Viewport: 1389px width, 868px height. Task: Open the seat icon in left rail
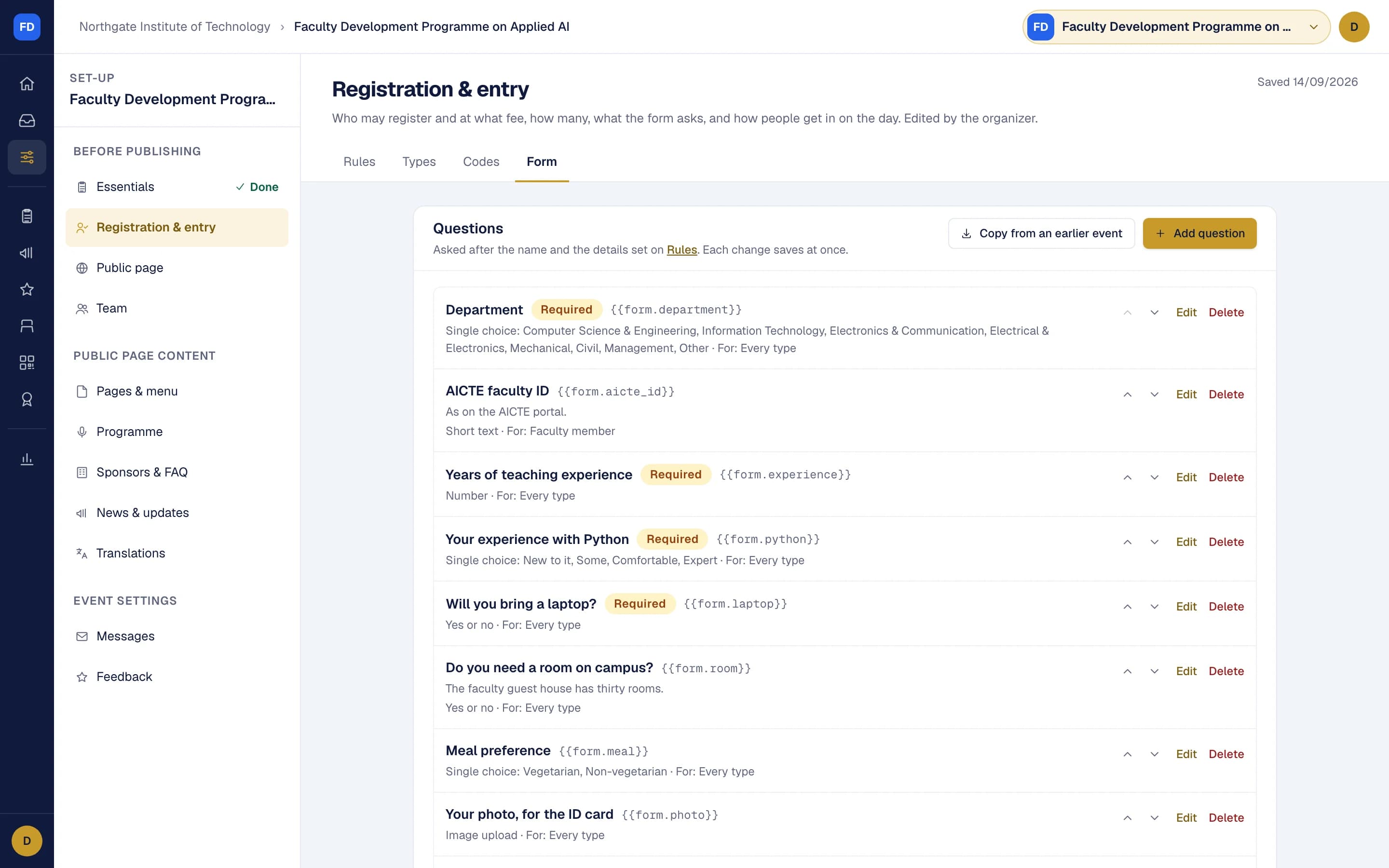pos(27,326)
